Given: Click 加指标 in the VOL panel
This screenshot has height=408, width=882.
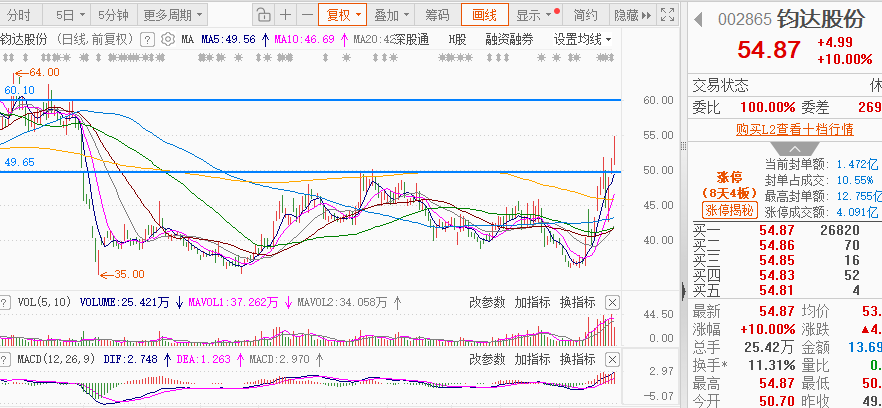Looking at the screenshot, I should click(532, 303).
